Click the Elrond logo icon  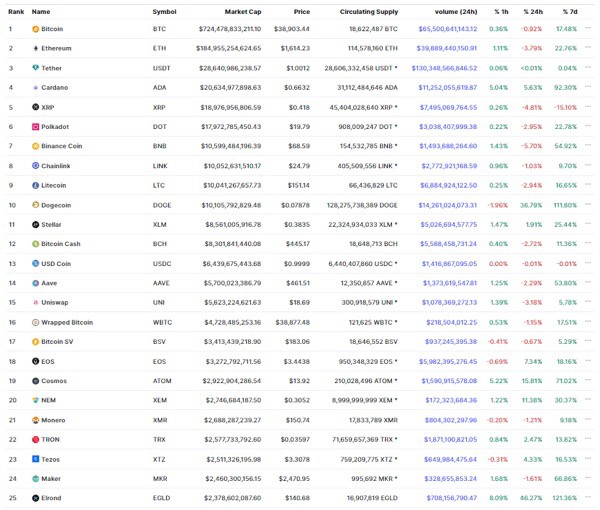click(x=36, y=498)
